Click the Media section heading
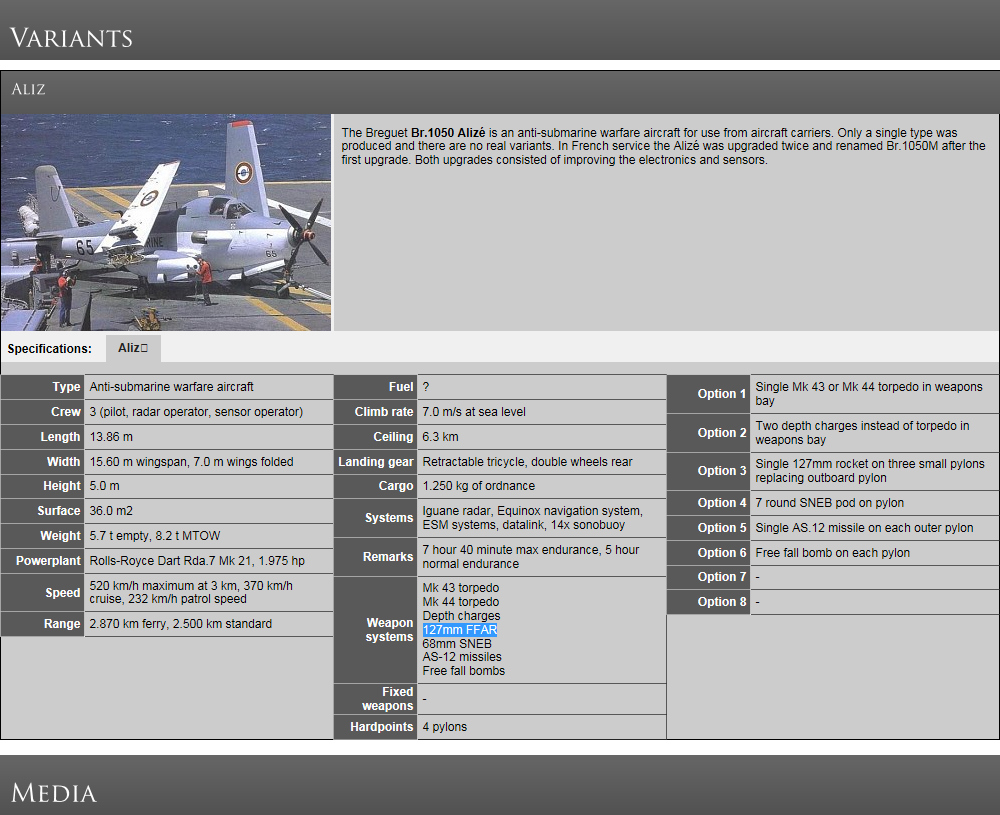The image size is (1000, 815). pos(54,793)
